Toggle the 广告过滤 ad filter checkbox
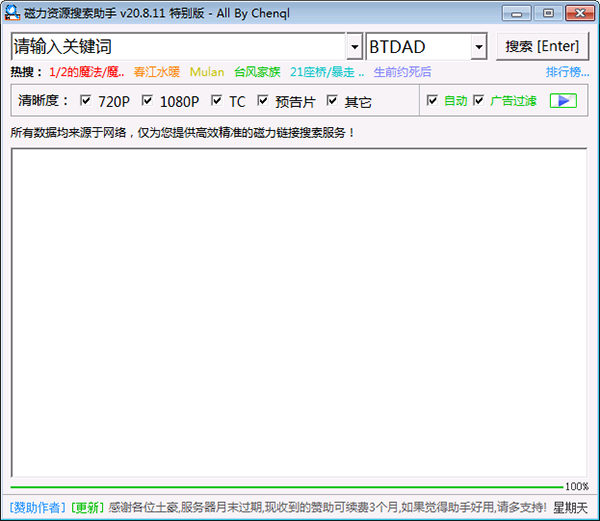This screenshot has width=600, height=521. click(x=478, y=101)
